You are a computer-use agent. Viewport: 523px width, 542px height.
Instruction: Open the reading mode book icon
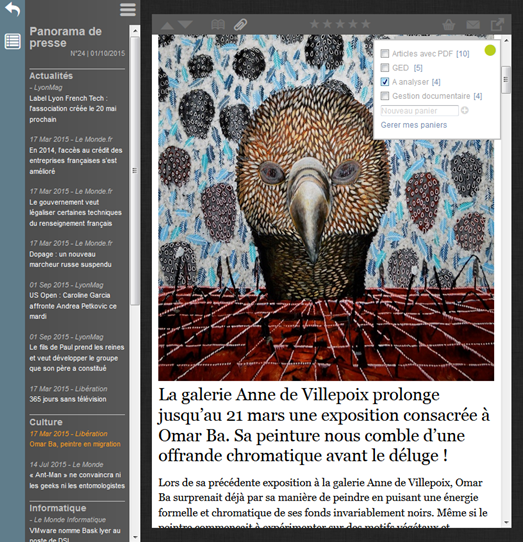[218, 25]
